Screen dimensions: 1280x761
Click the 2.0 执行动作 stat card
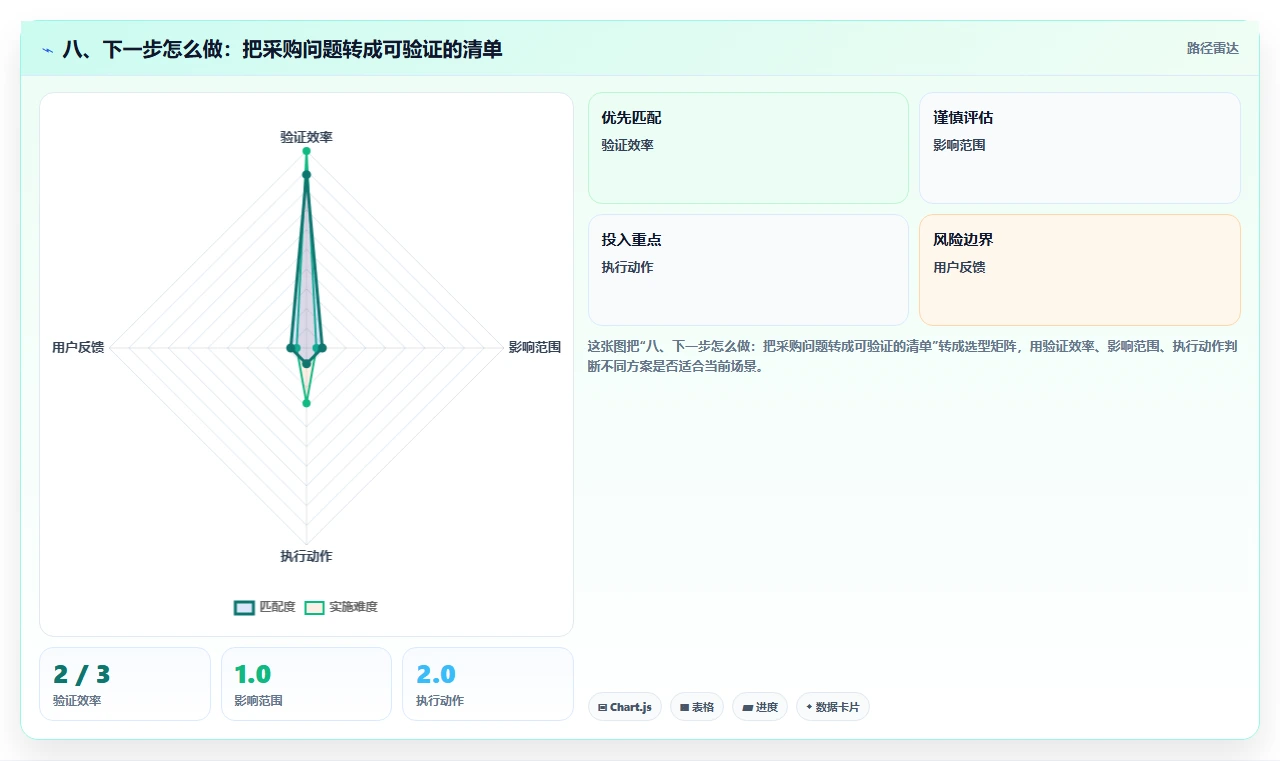[x=488, y=684]
